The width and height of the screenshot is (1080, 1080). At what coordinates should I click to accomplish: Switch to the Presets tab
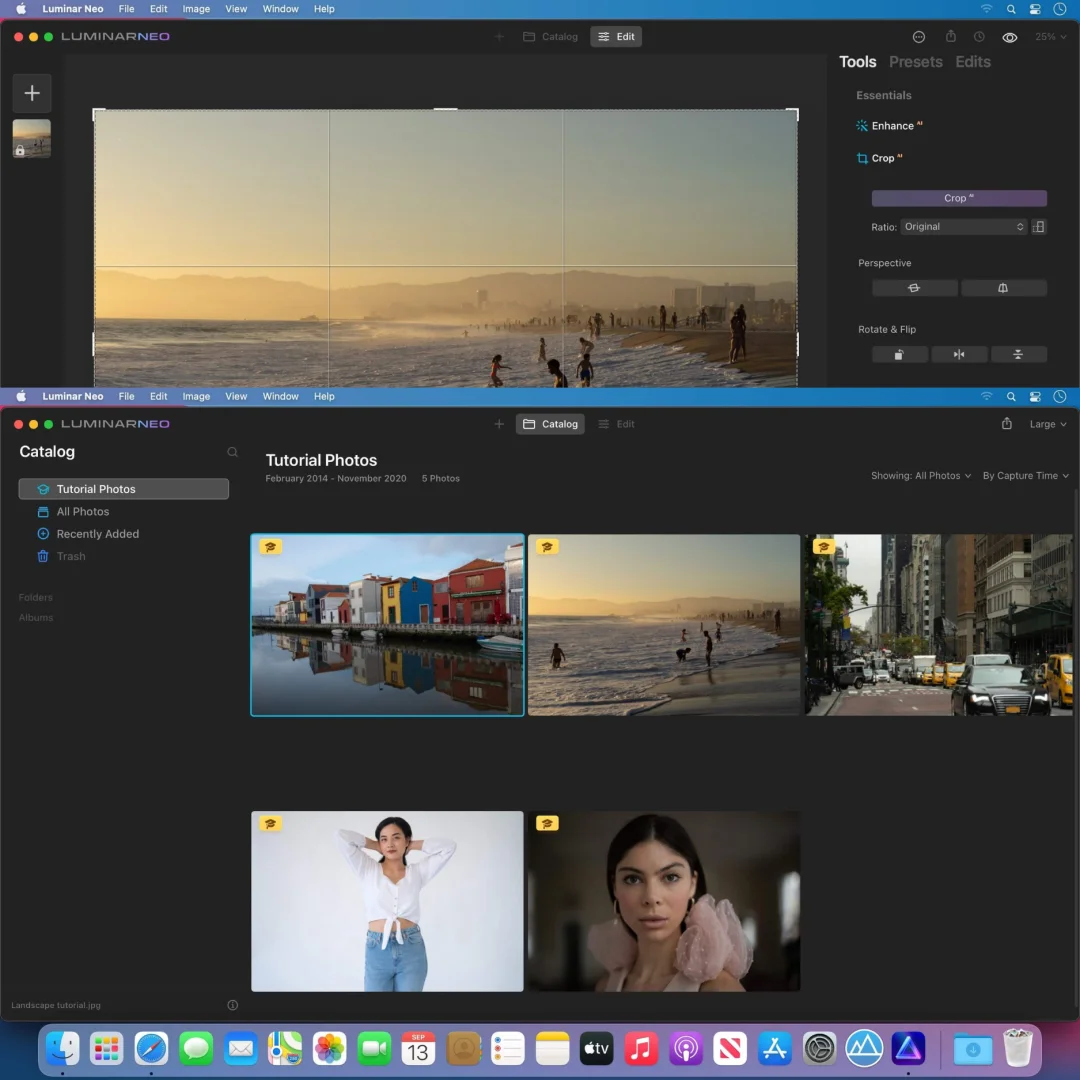915,62
